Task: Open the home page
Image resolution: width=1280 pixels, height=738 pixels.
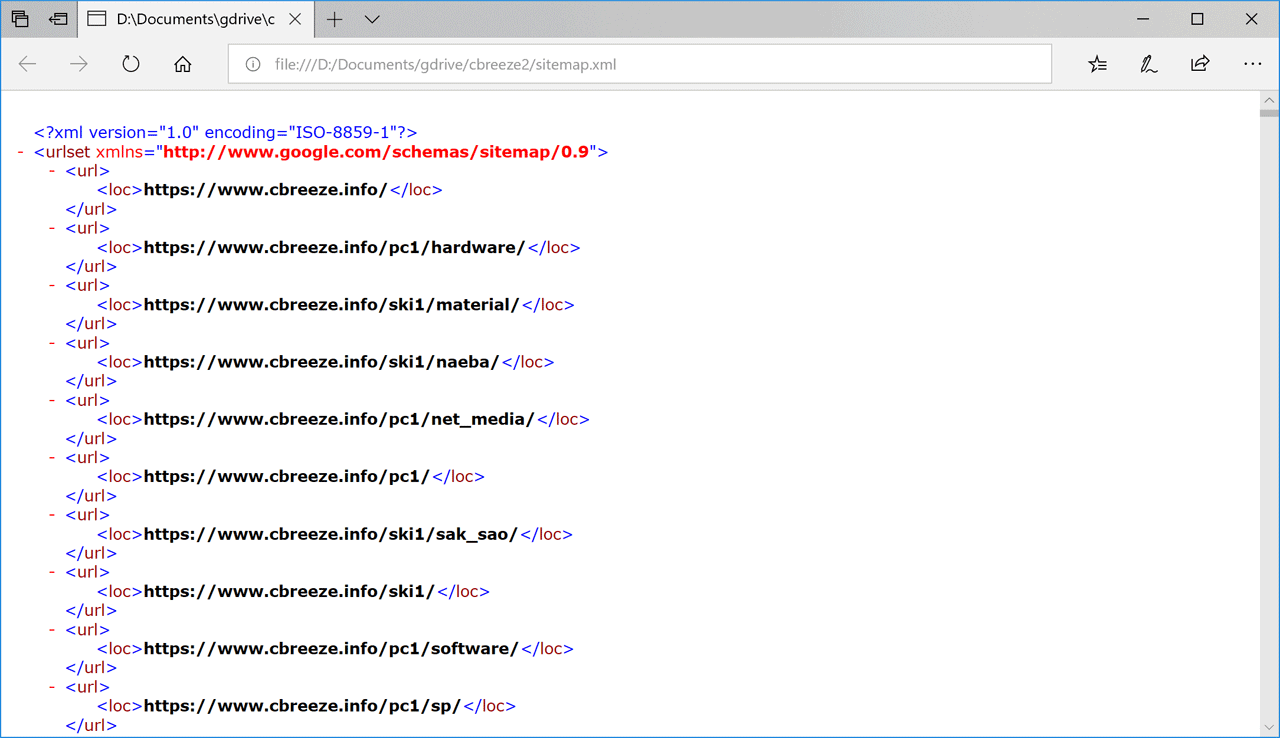Action: coord(182,64)
